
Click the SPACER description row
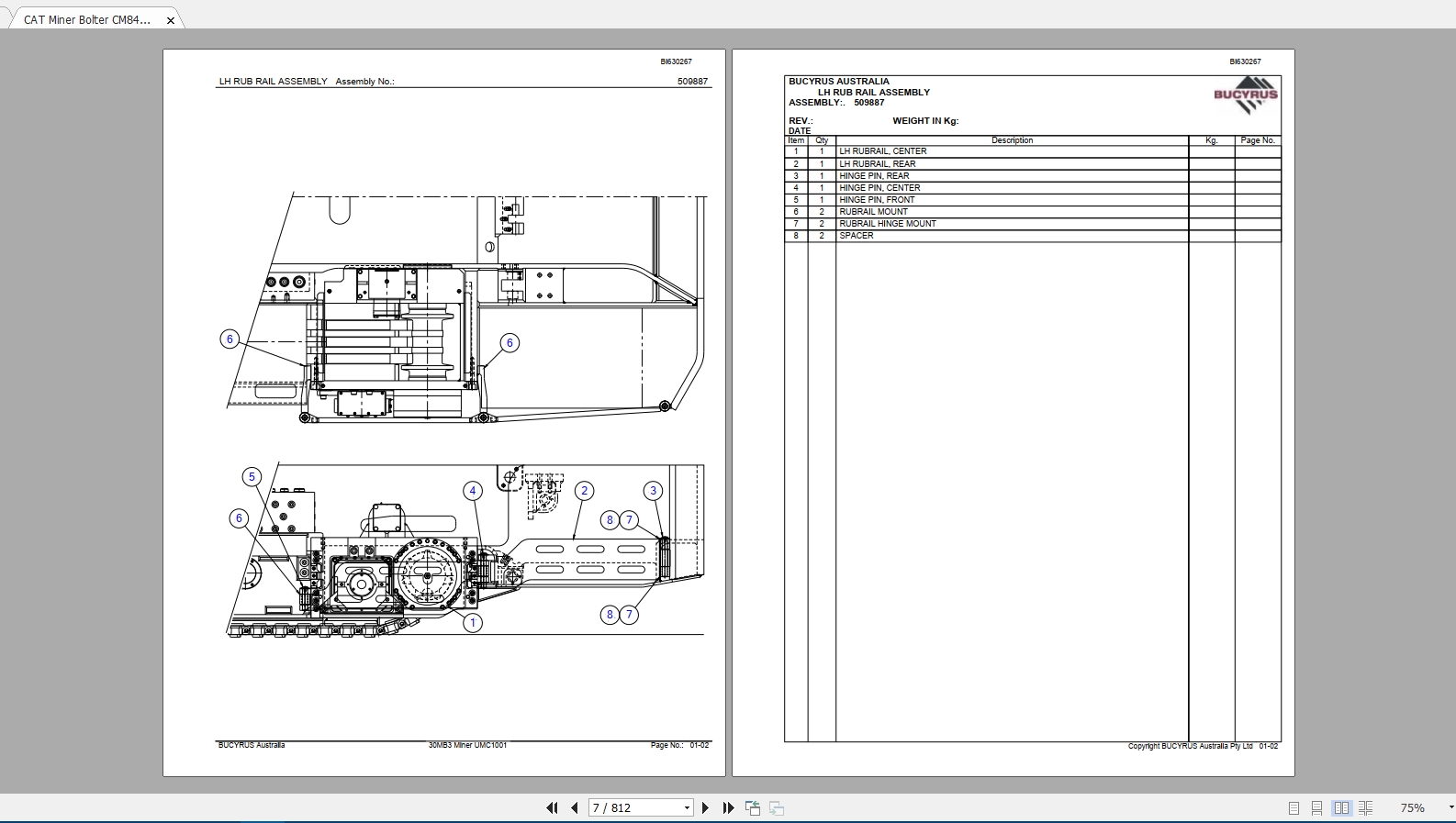point(1033,236)
